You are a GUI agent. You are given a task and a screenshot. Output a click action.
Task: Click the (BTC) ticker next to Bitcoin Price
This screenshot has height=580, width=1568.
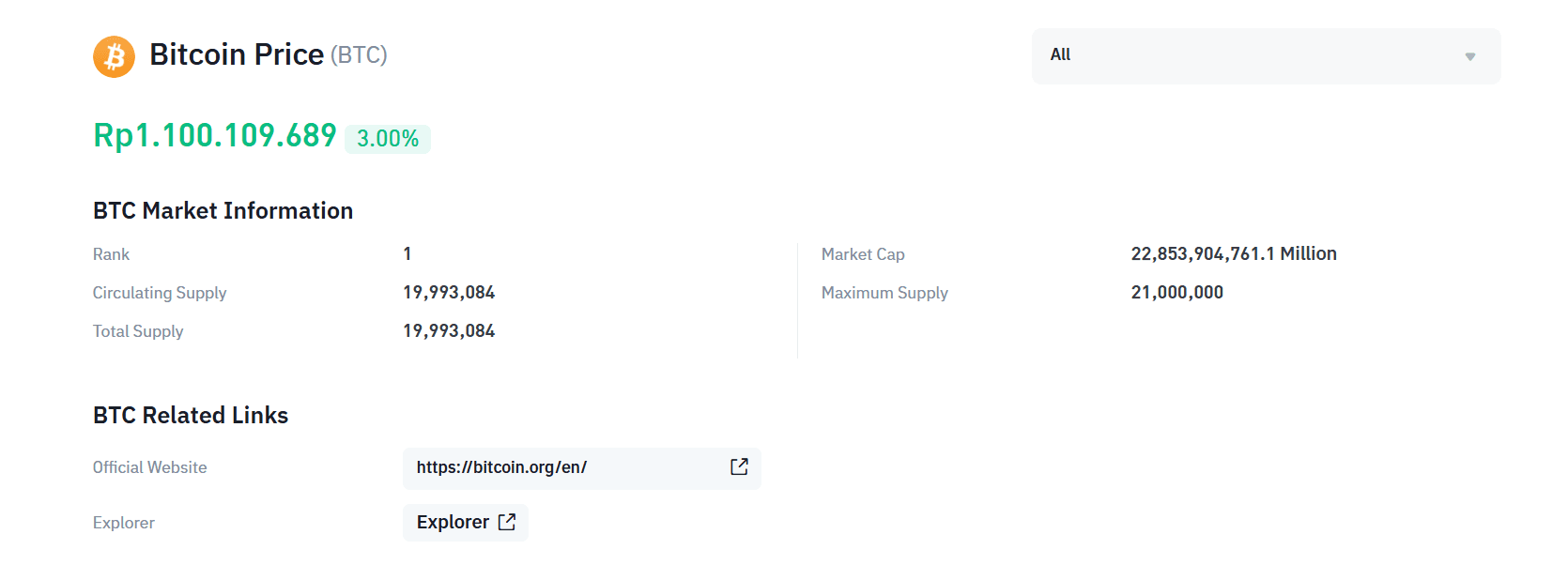pyautogui.click(x=359, y=55)
